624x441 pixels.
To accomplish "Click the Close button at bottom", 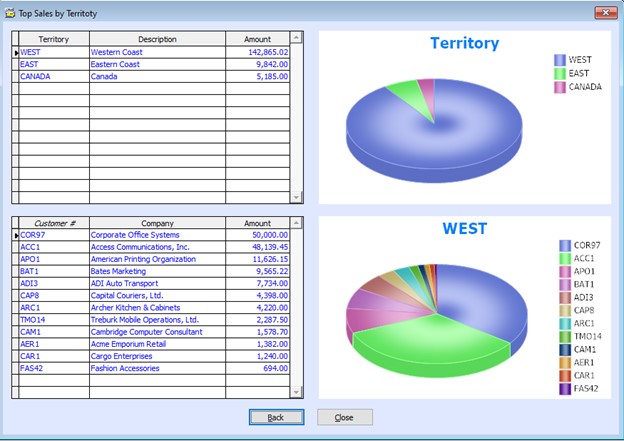I will pos(344,417).
